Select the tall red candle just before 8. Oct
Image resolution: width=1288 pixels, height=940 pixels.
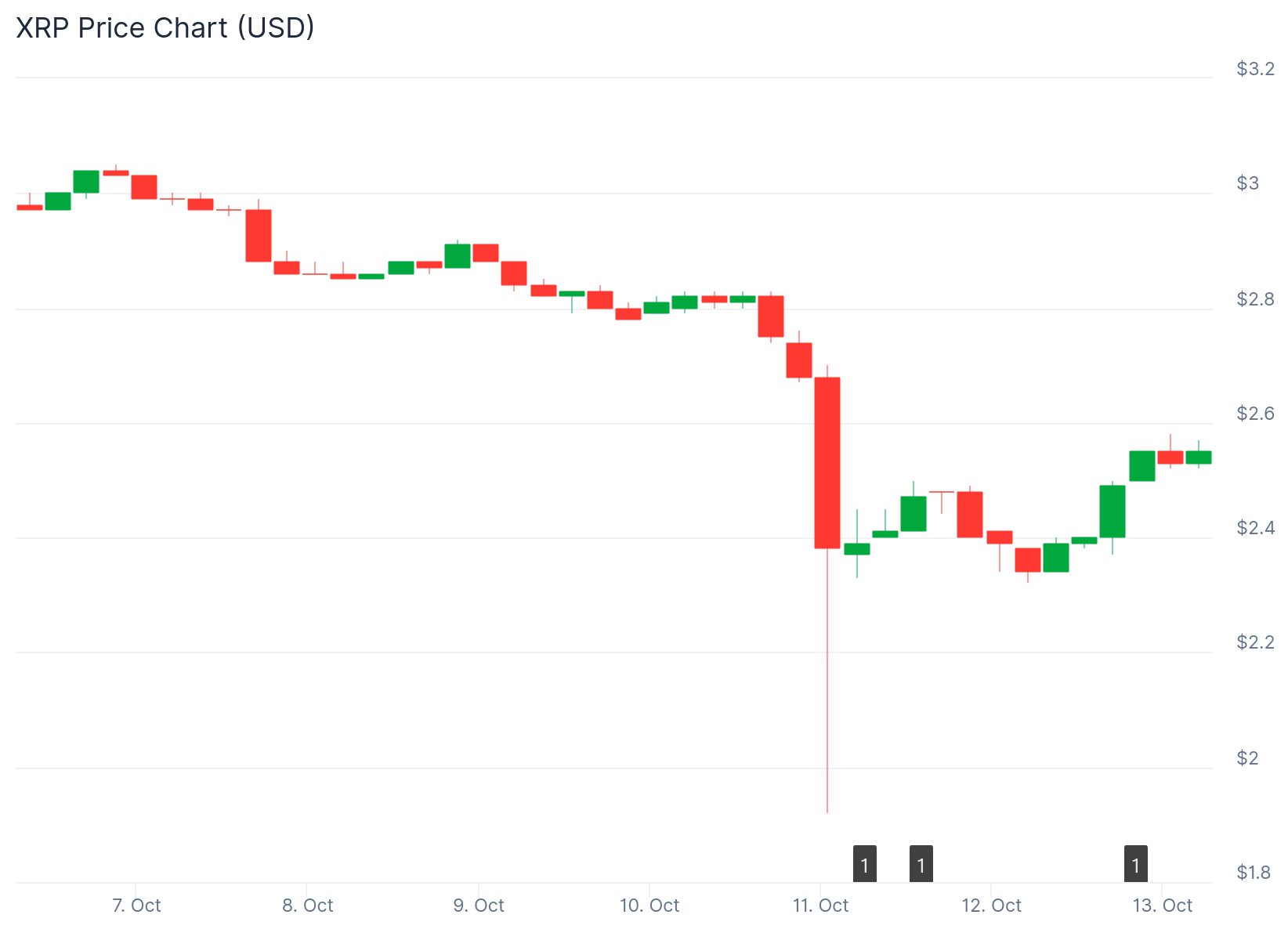click(259, 235)
